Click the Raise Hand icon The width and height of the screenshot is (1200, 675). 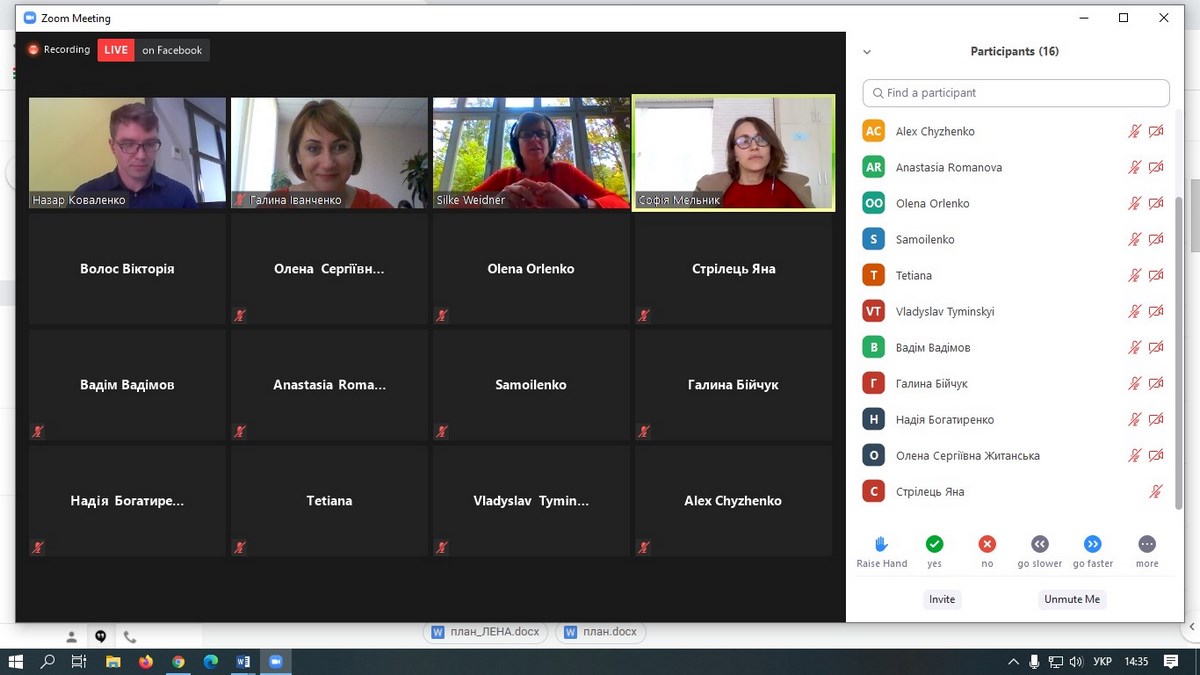(881, 544)
